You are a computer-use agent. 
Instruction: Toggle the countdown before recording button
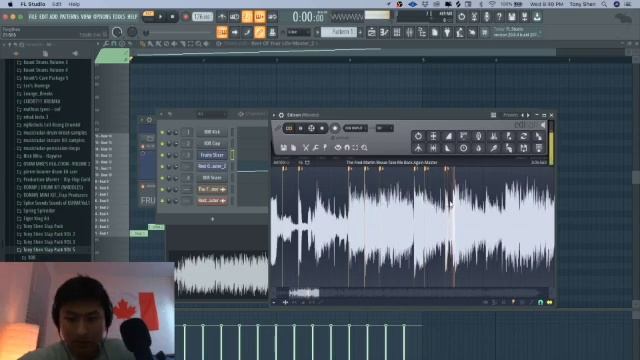coord(247,17)
